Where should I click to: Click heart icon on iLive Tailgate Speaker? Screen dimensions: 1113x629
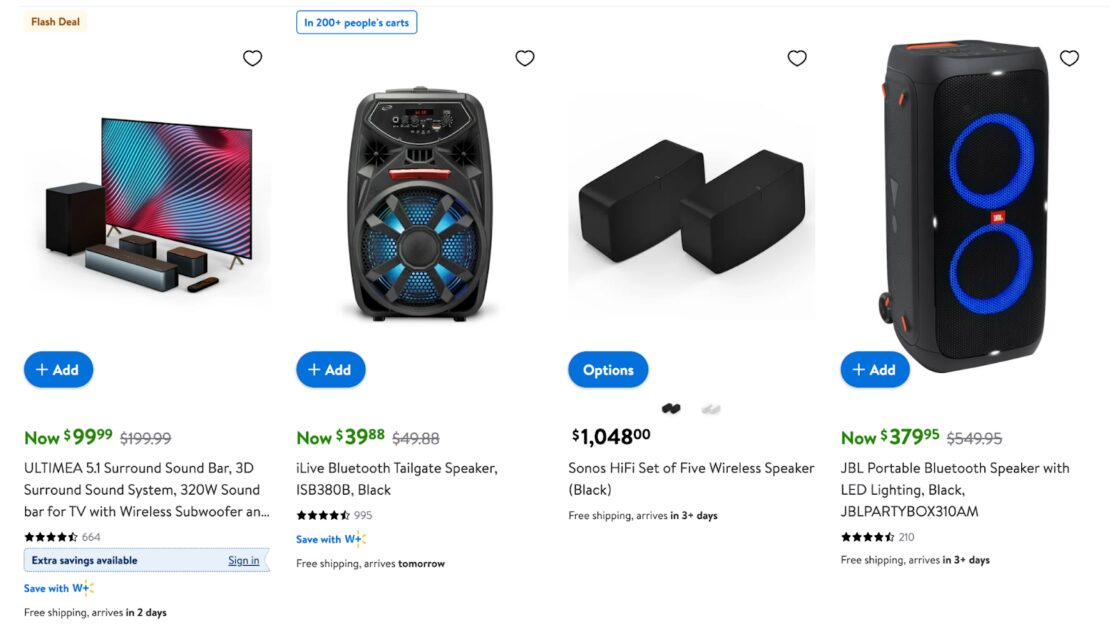(525, 58)
